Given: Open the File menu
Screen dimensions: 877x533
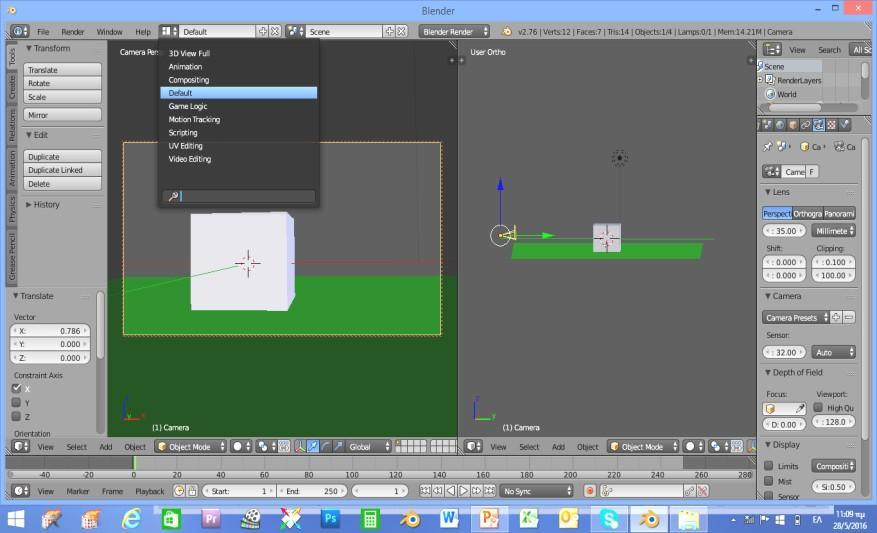Looking at the screenshot, I should coord(43,32).
